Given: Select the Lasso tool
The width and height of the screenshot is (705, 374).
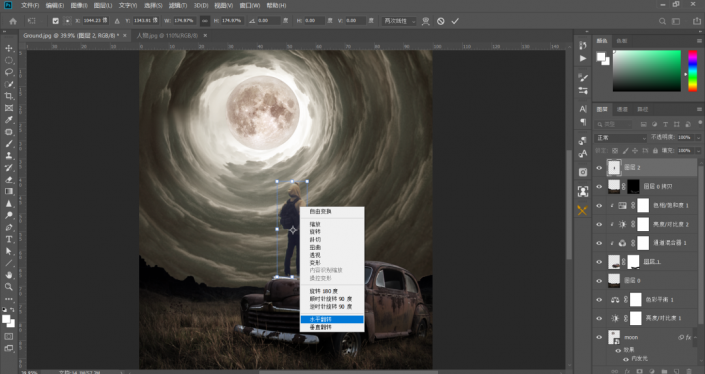Looking at the screenshot, I should click(x=9, y=72).
